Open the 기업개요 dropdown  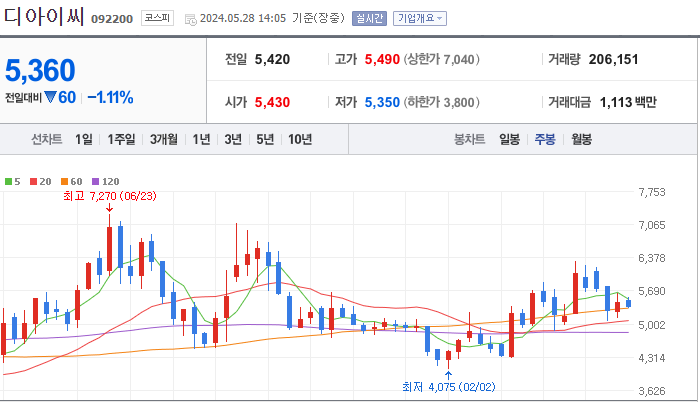[x=420, y=18]
